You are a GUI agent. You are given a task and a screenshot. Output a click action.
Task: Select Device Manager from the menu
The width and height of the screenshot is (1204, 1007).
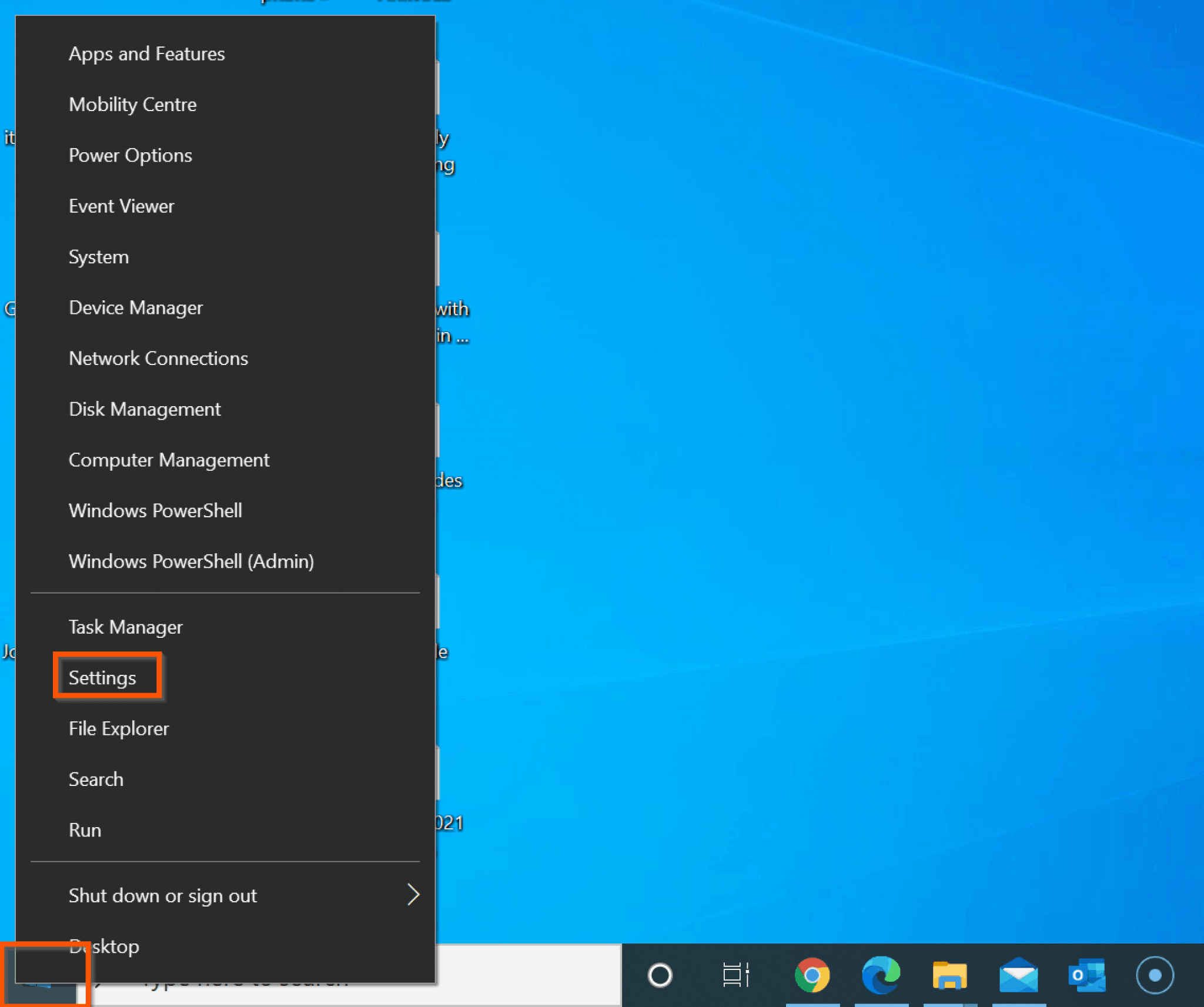point(136,307)
